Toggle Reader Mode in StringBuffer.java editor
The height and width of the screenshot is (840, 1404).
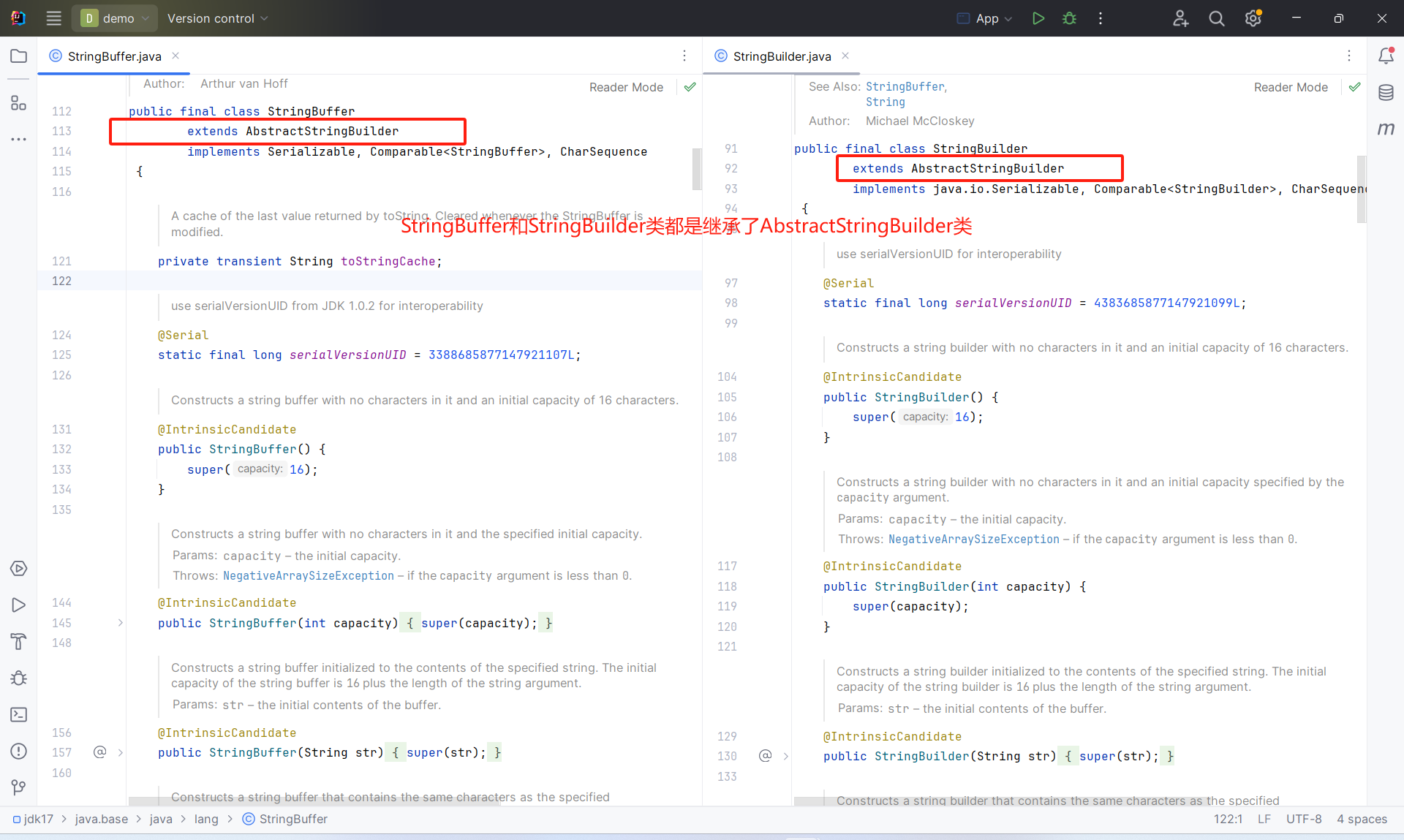pos(626,87)
